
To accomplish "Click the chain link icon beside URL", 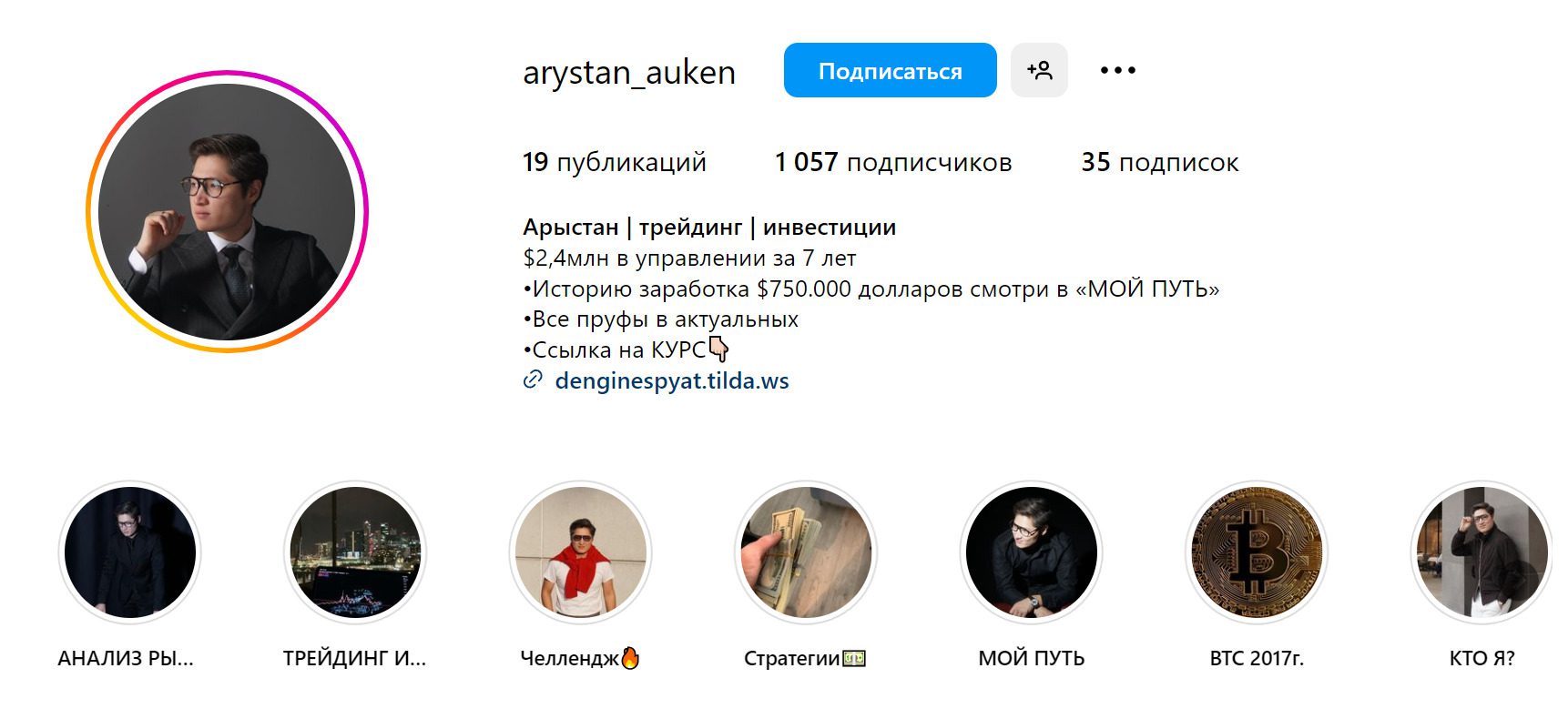I will [x=533, y=380].
